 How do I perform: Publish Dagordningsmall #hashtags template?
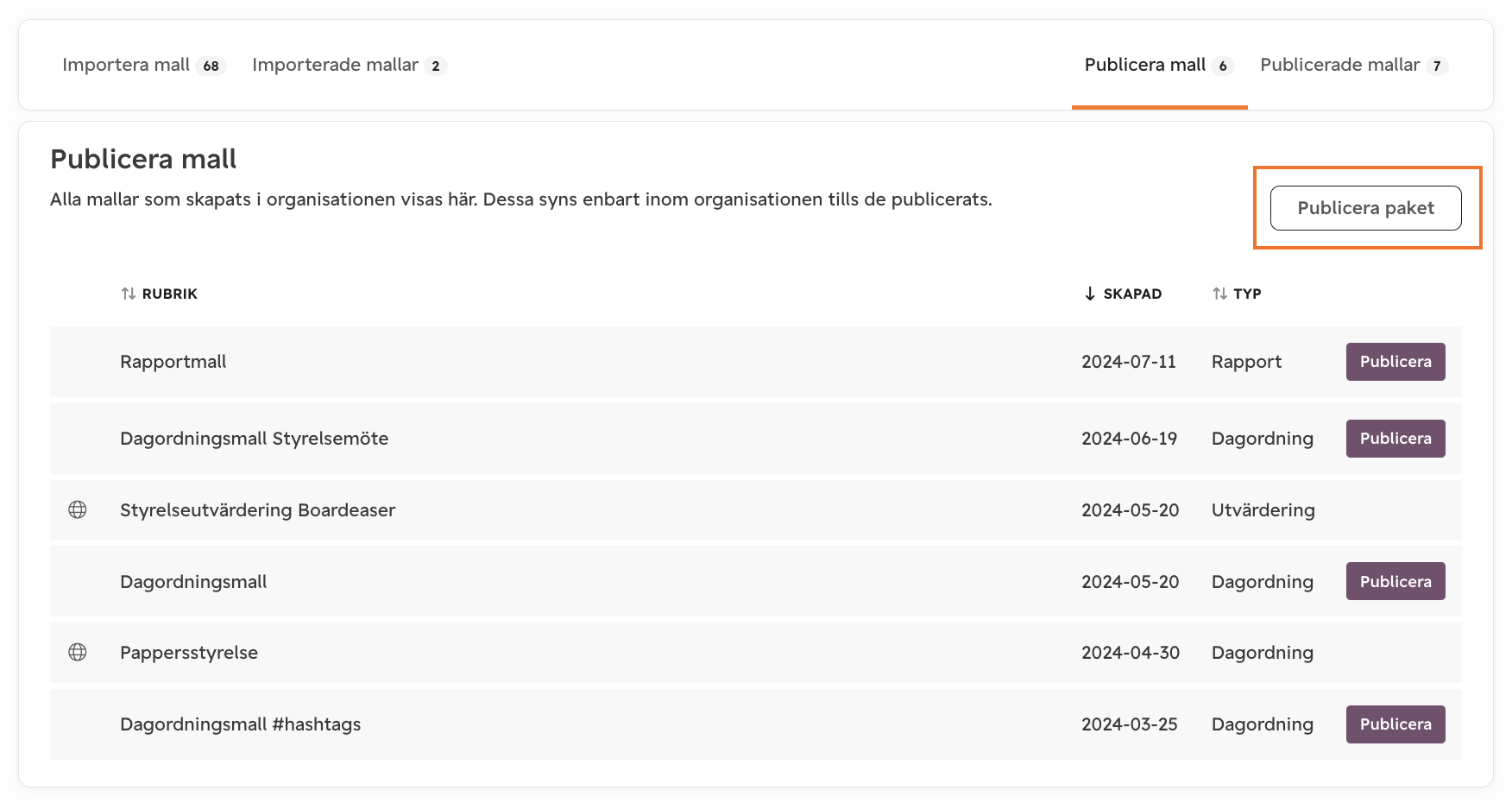(1395, 724)
